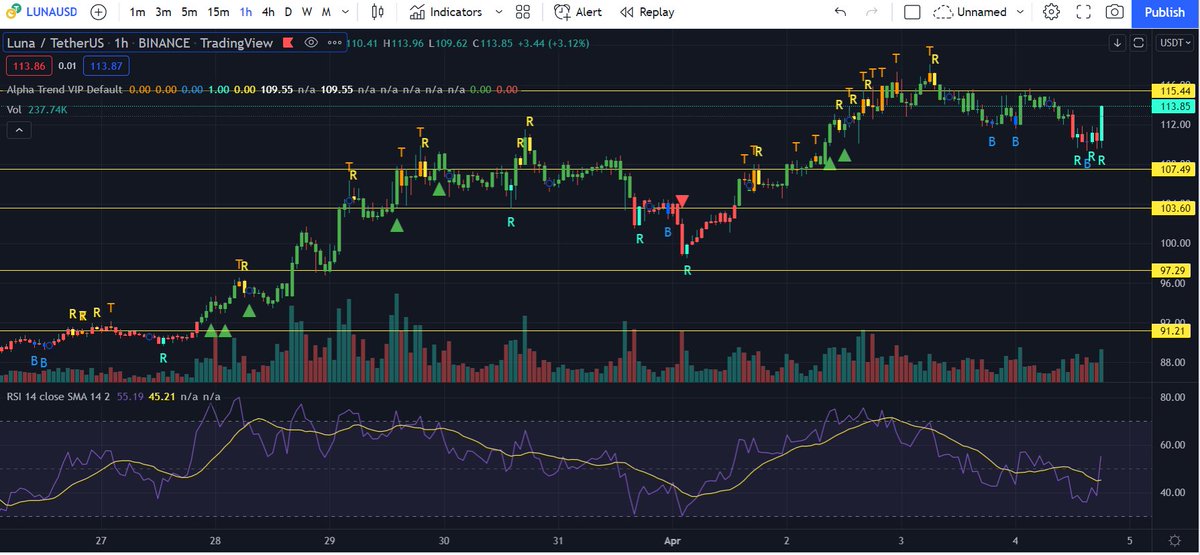Click the Apr label on time axis
The height and width of the screenshot is (555, 1200).
(x=672, y=539)
